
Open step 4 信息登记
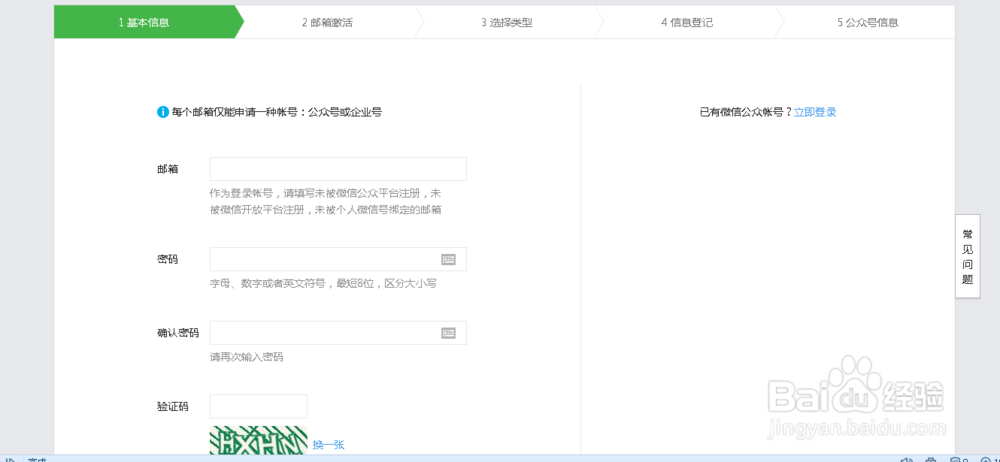pos(687,22)
